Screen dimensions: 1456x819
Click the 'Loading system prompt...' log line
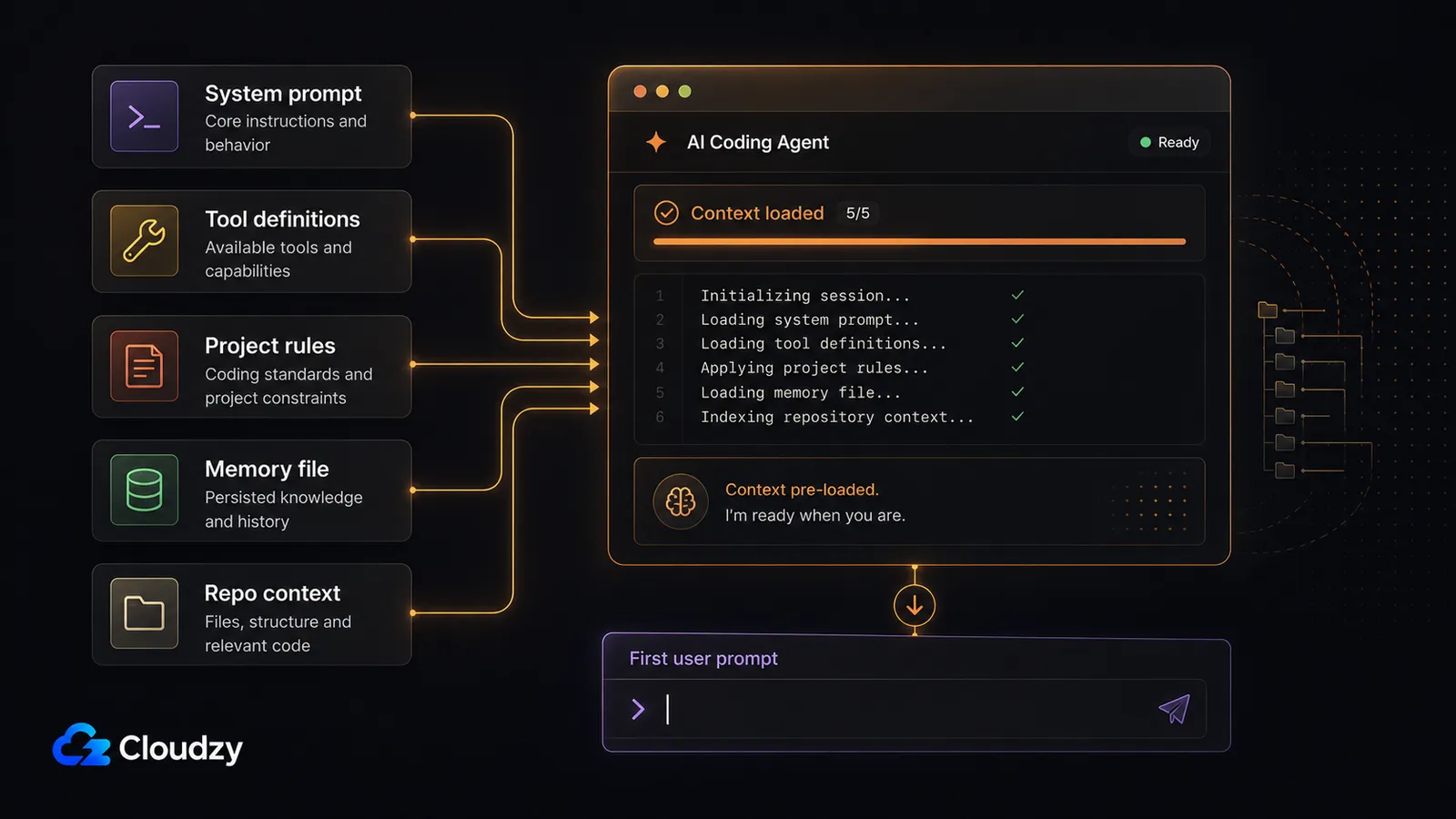[x=810, y=319]
